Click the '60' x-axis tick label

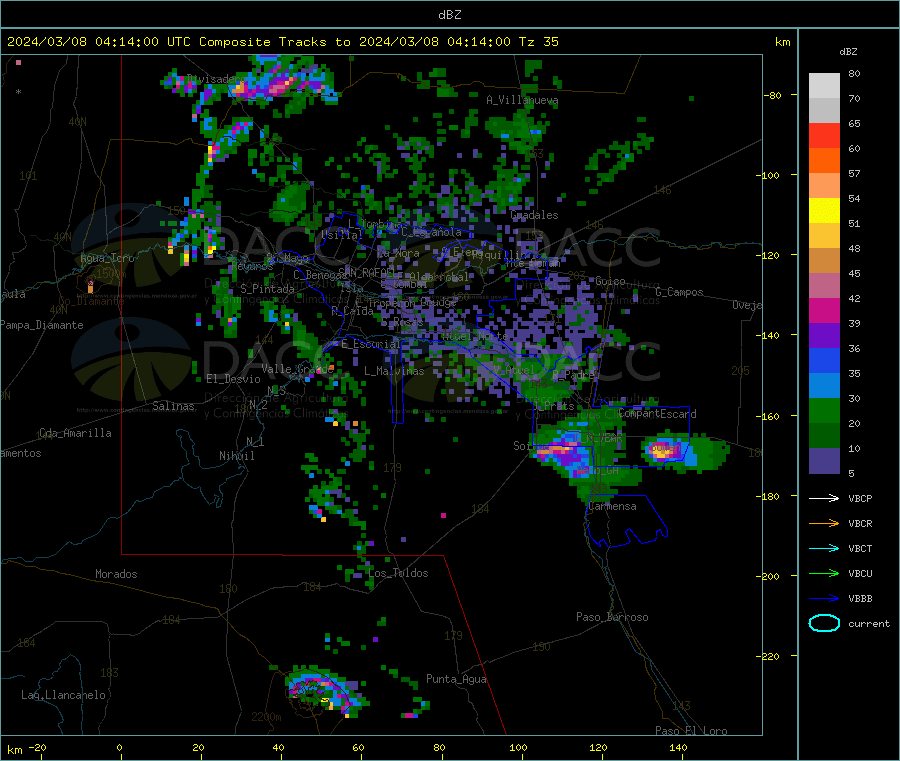(x=358, y=747)
